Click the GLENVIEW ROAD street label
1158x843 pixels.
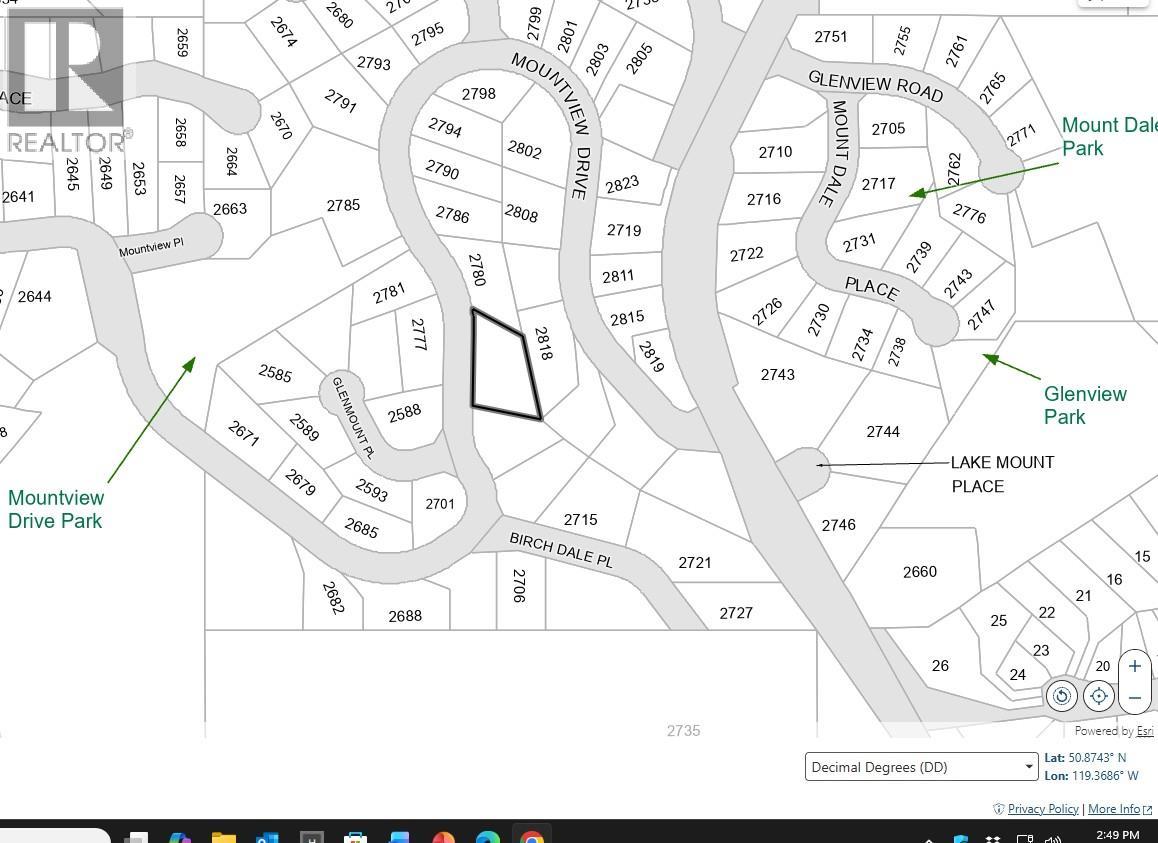(x=876, y=86)
